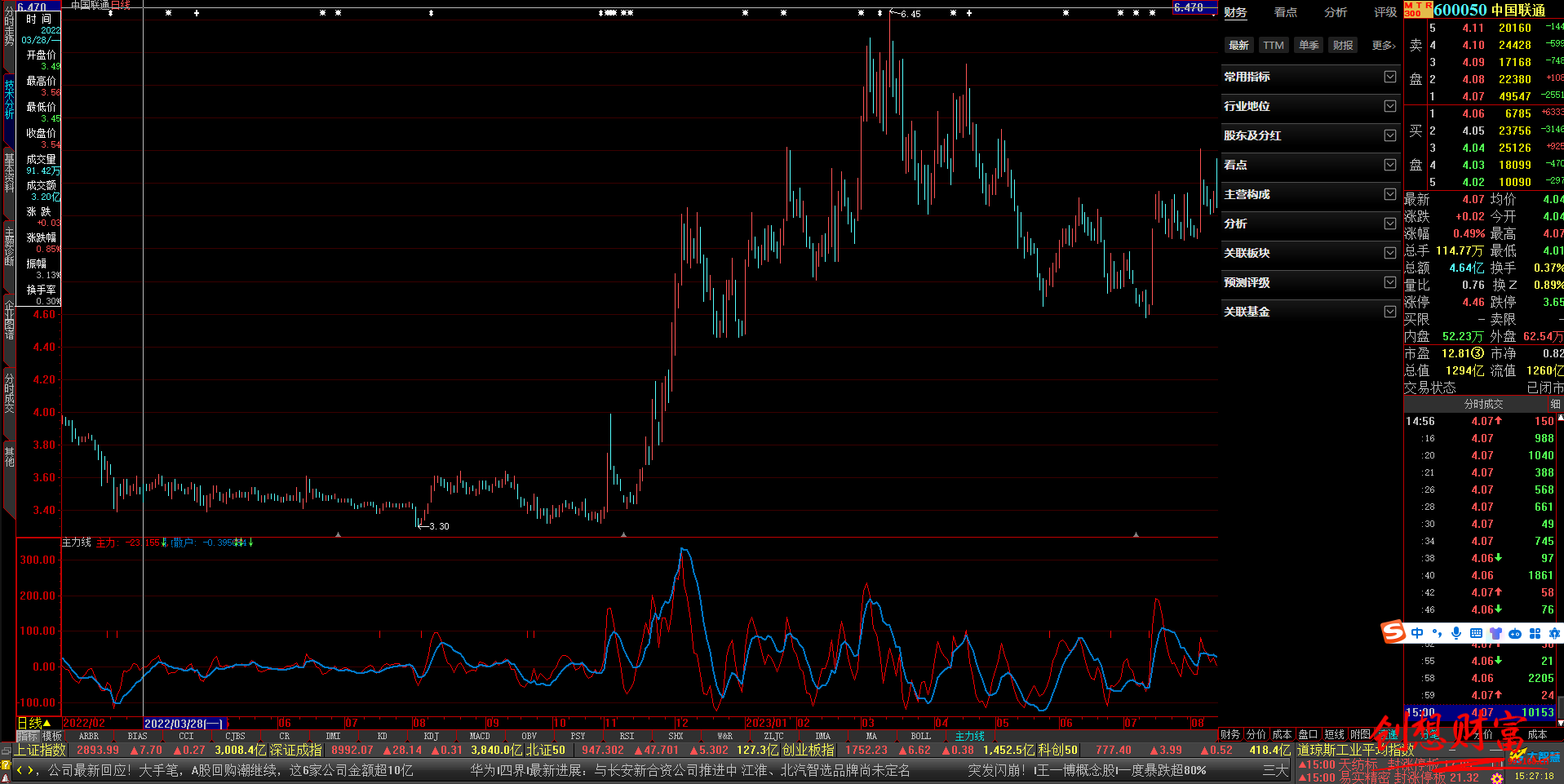Image resolution: width=1564 pixels, height=784 pixels.
Task: Click the 600050 中国联通 stock title
Action: coord(1490,10)
